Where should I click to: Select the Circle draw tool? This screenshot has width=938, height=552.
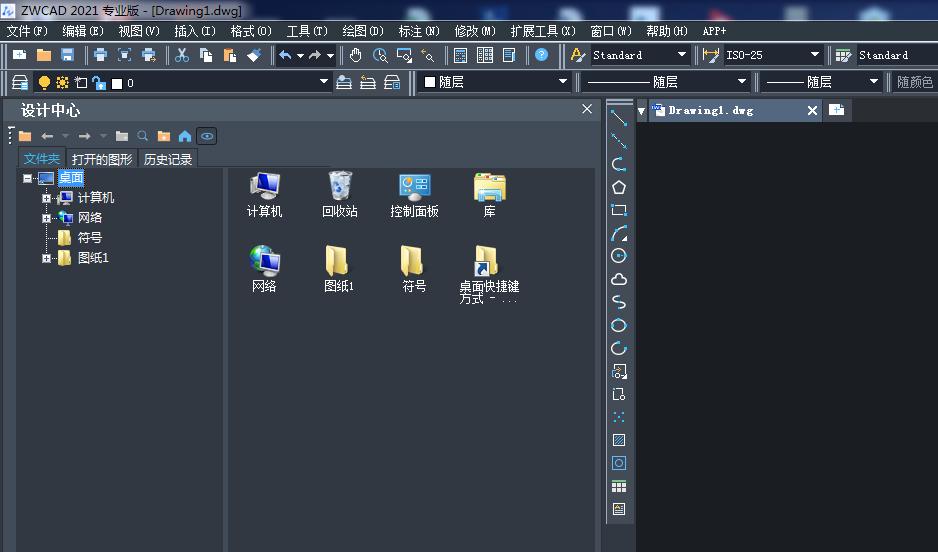[619, 256]
